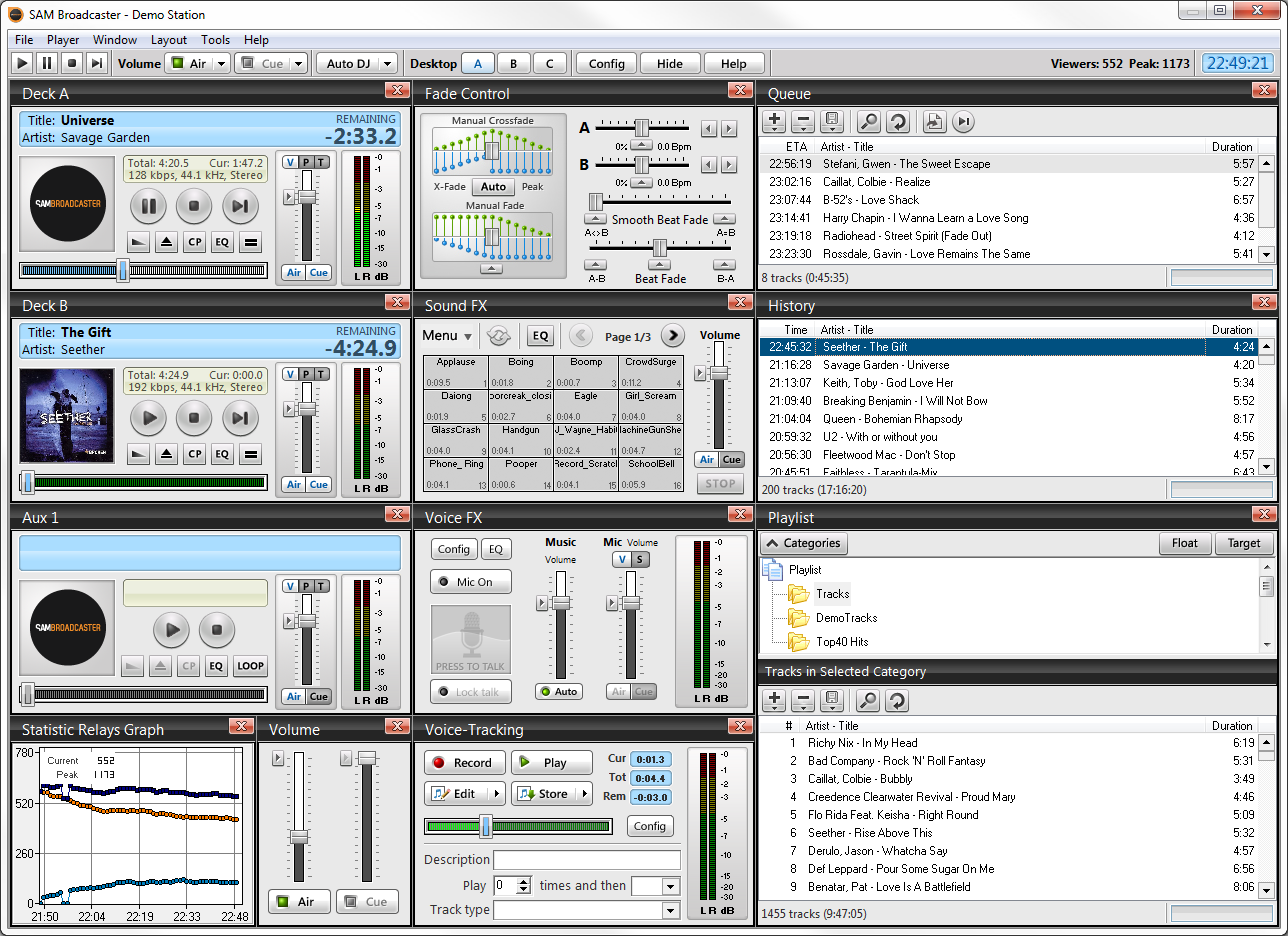Click the refresh icon in Tracks in Selected Category
This screenshot has width=1288, height=936.
tap(897, 701)
